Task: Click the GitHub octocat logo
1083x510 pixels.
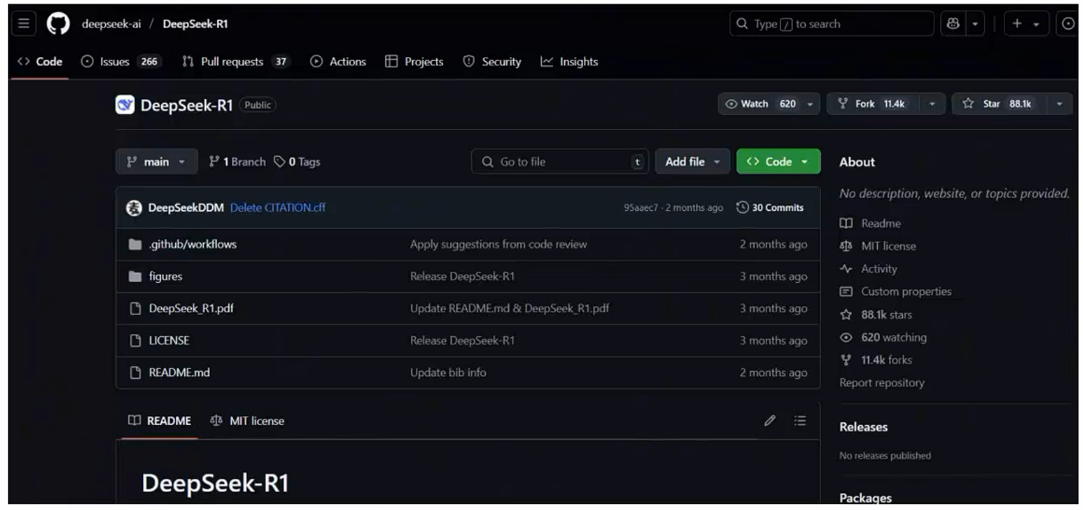Action: (x=58, y=24)
